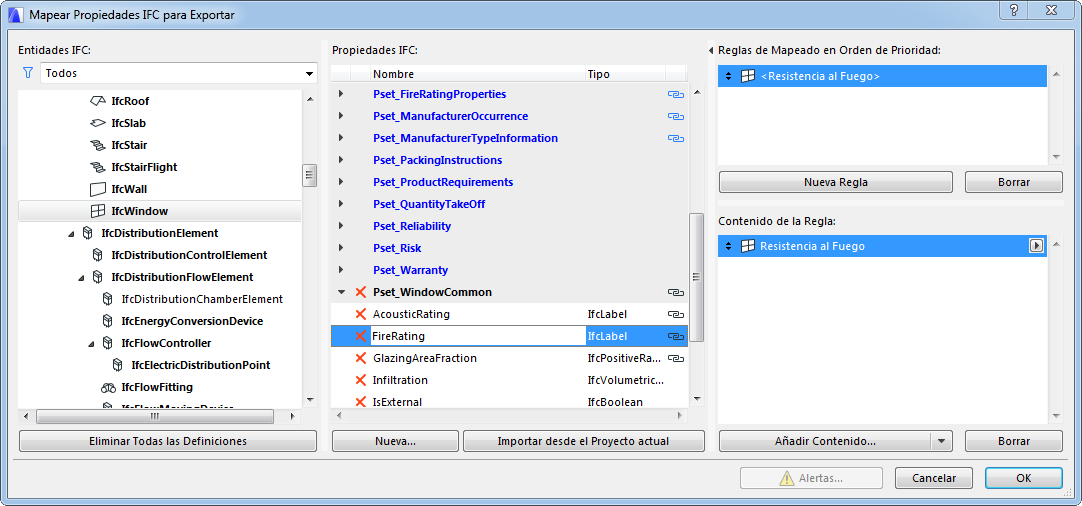Collapse the IfcDistributionFlowElement tree node

pyautogui.click(x=81, y=278)
